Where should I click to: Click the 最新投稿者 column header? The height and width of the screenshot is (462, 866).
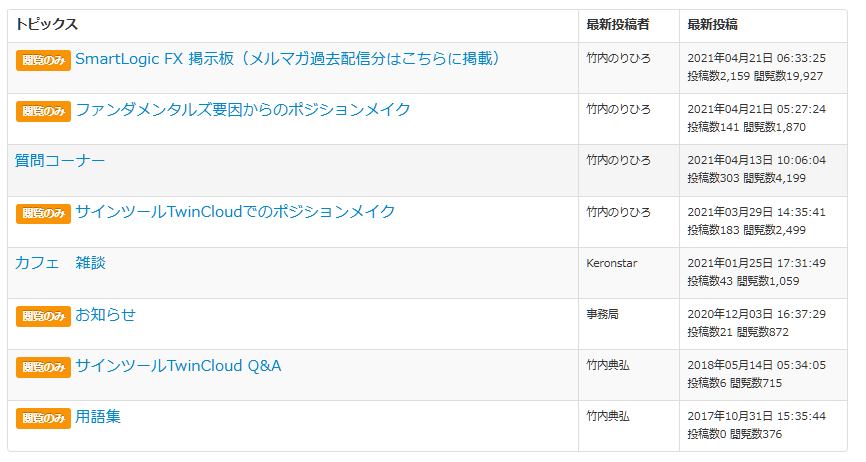(617, 24)
